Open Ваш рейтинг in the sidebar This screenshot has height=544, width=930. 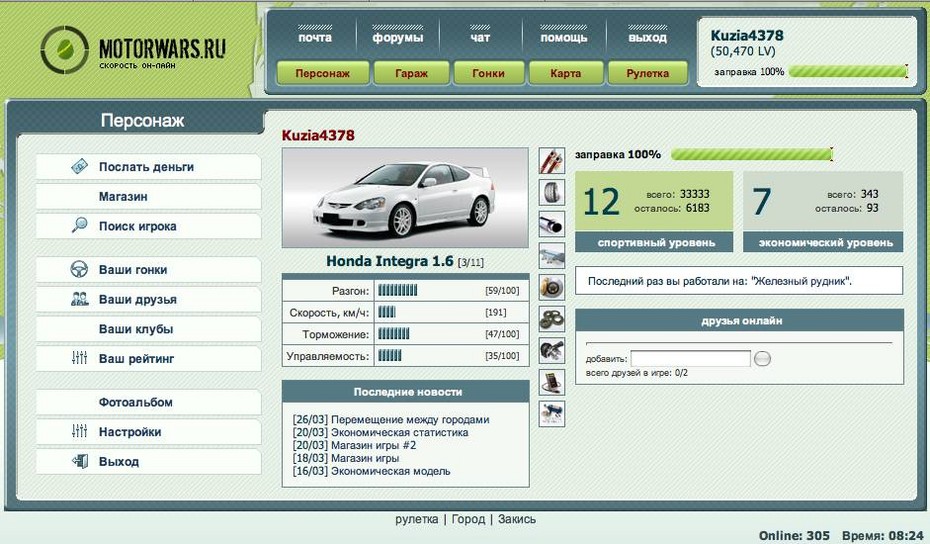(x=148, y=358)
